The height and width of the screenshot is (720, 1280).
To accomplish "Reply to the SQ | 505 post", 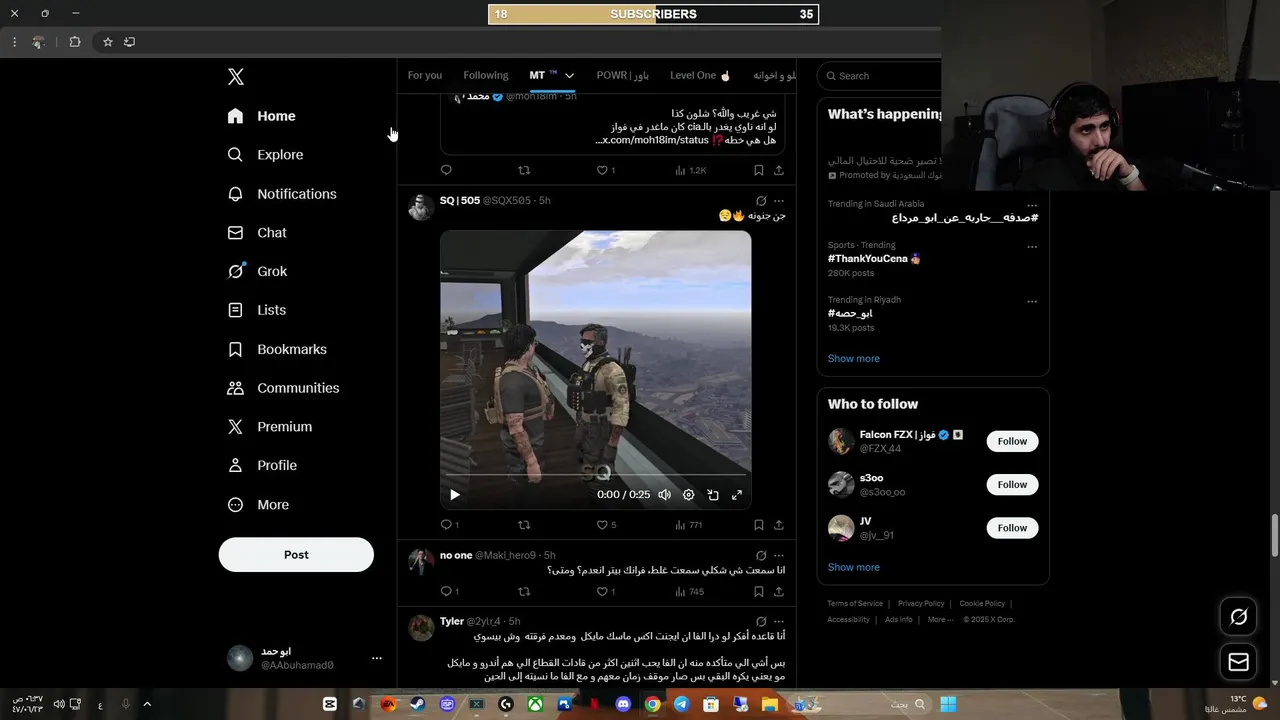I will 446,525.
